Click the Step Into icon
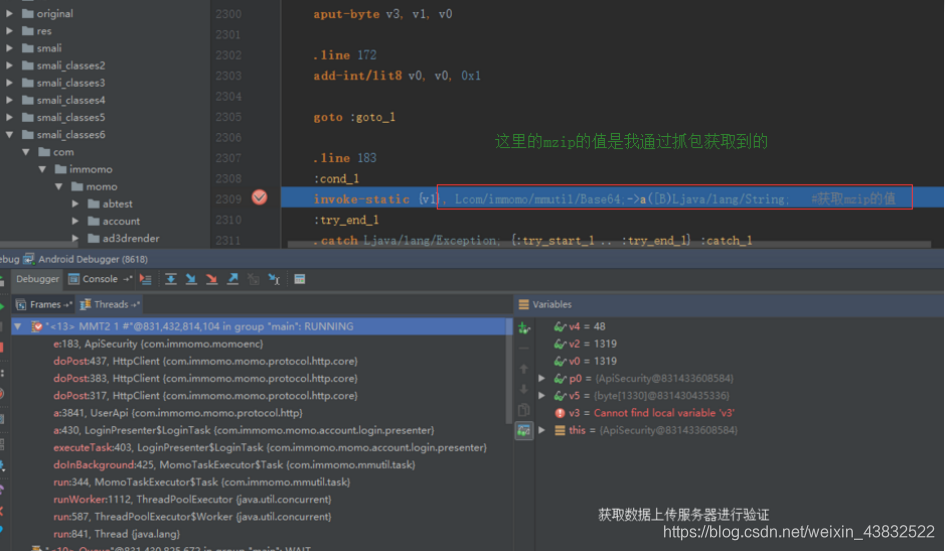This screenshot has height=551, width=945. click(191, 279)
